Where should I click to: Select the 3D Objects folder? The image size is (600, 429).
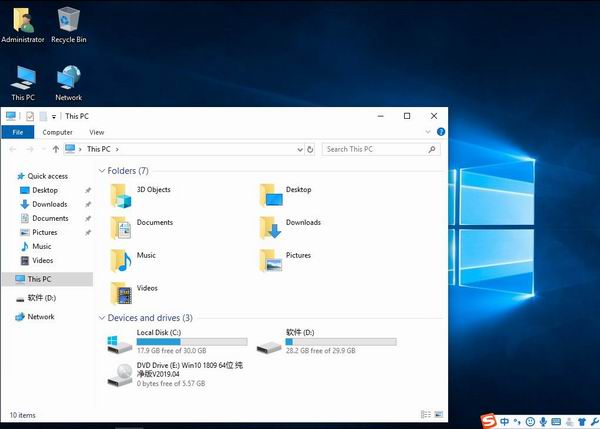(x=141, y=195)
